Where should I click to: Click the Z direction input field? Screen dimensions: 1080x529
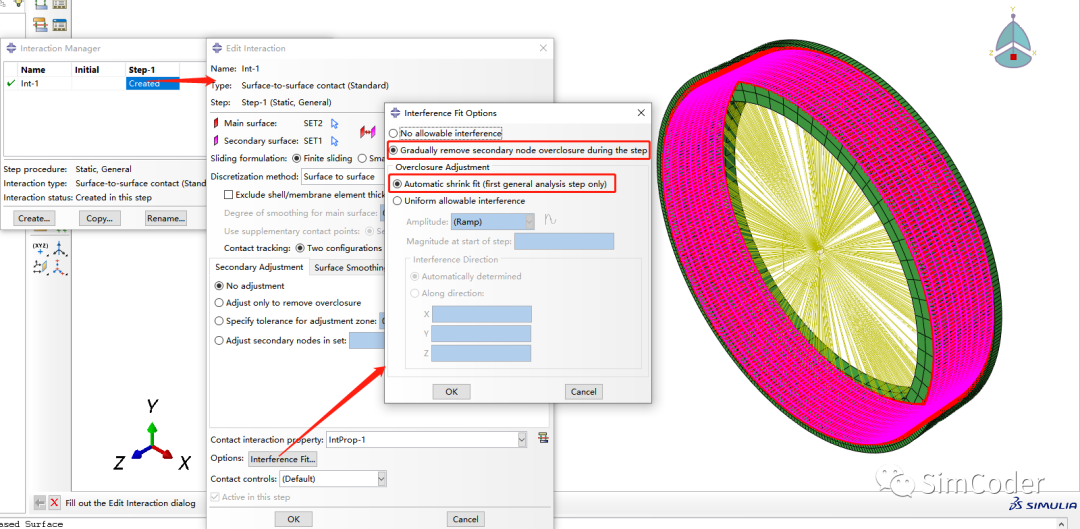pos(481,353)
